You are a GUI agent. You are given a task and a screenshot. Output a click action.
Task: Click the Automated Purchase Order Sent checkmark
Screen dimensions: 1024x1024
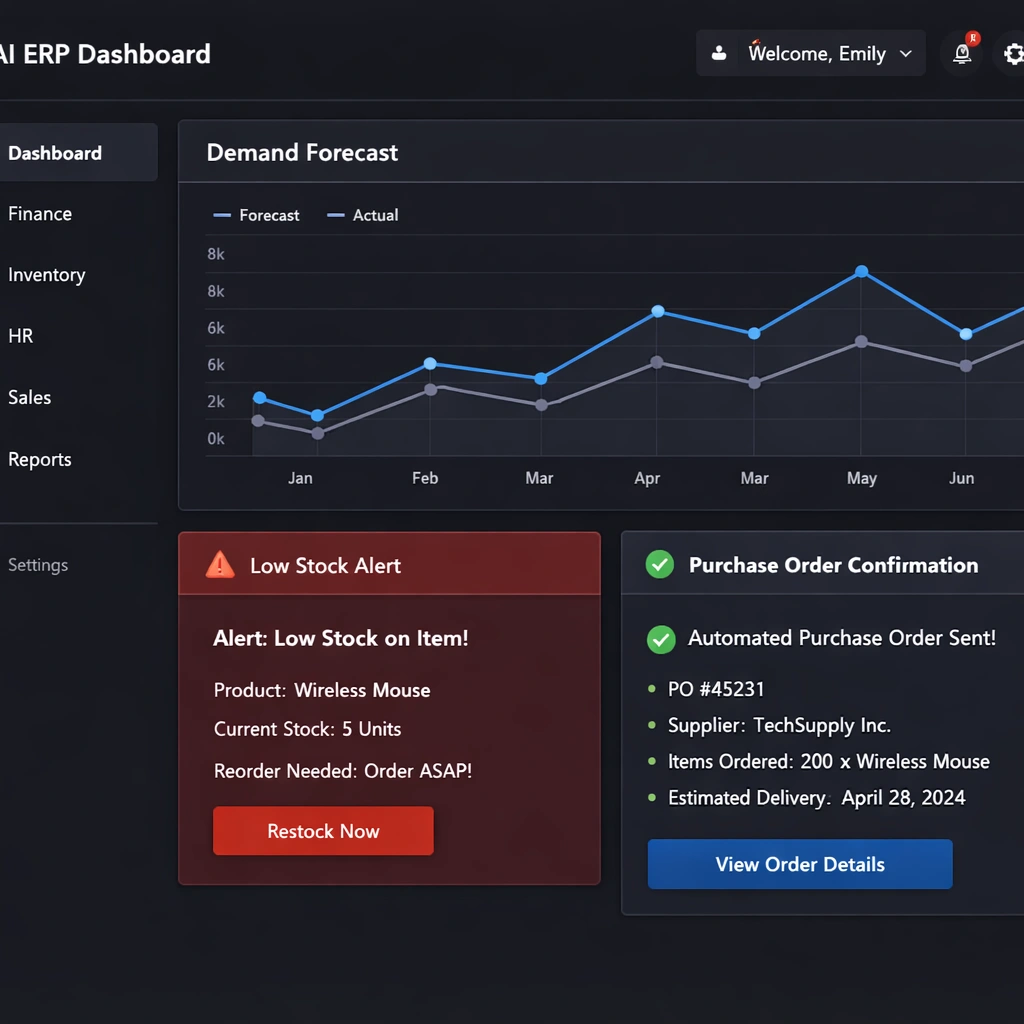(661, 639)
